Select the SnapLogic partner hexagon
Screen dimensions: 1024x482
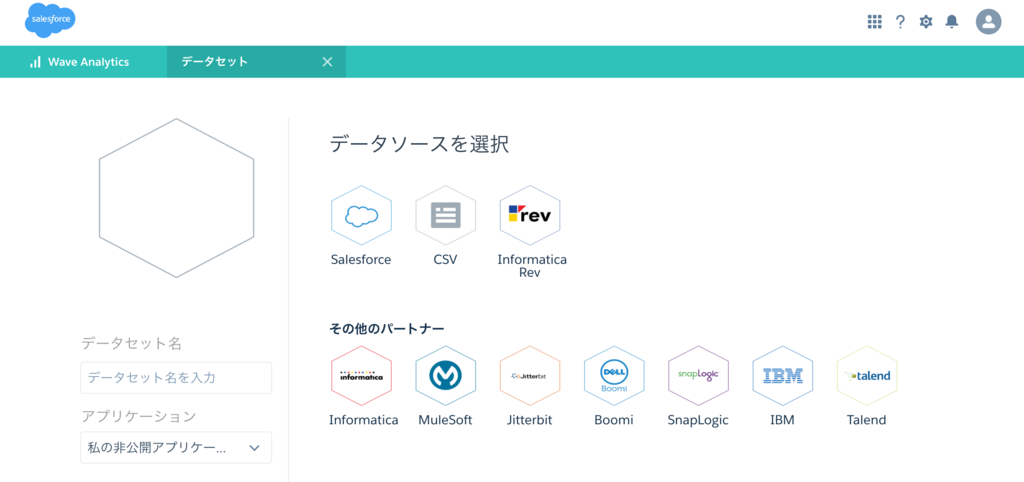pyautogui.click(x=698, y=376)
